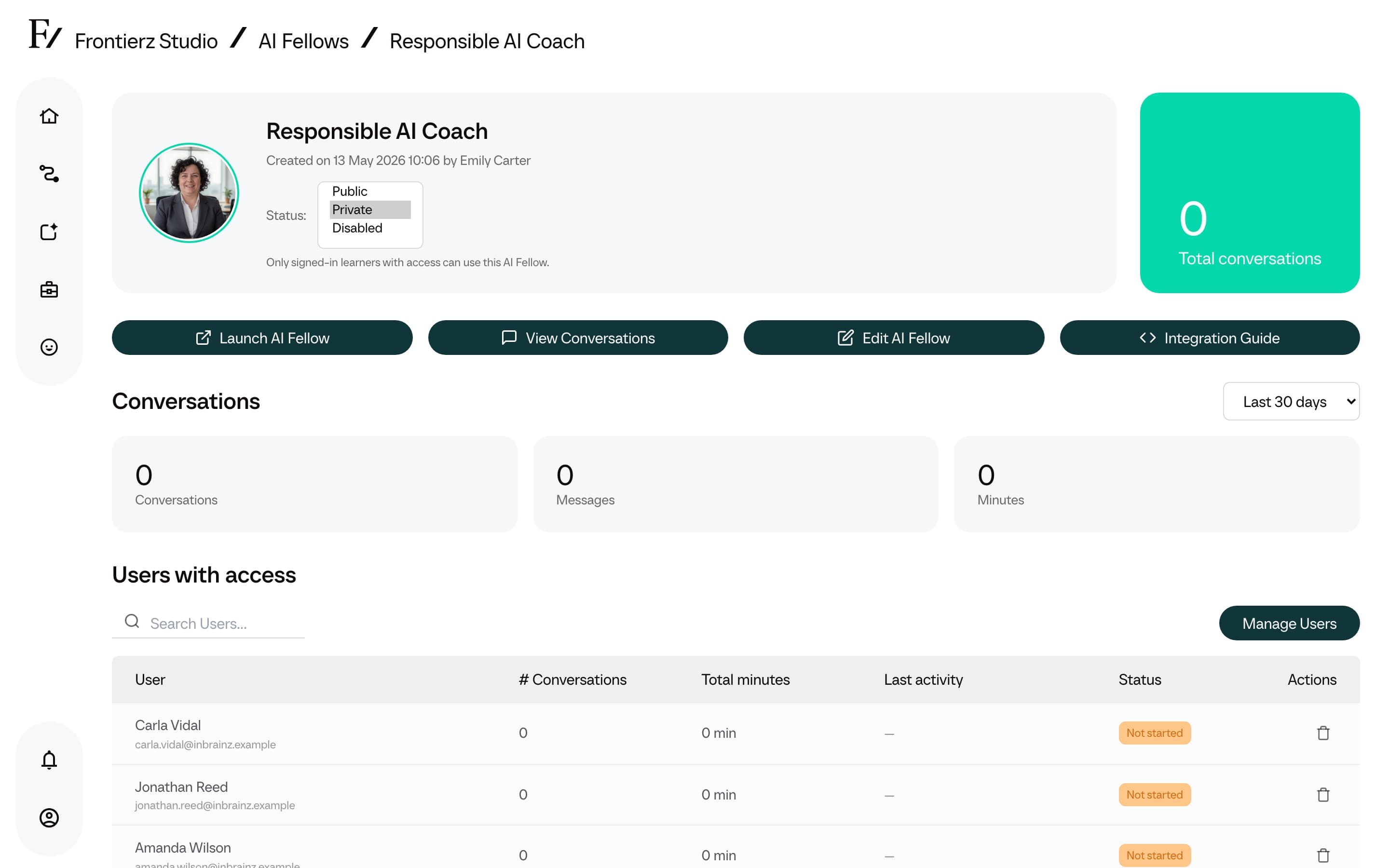The width and height of the screenshot is (1389, 868).
Task: Select Private status option
Action: point(370,210)
